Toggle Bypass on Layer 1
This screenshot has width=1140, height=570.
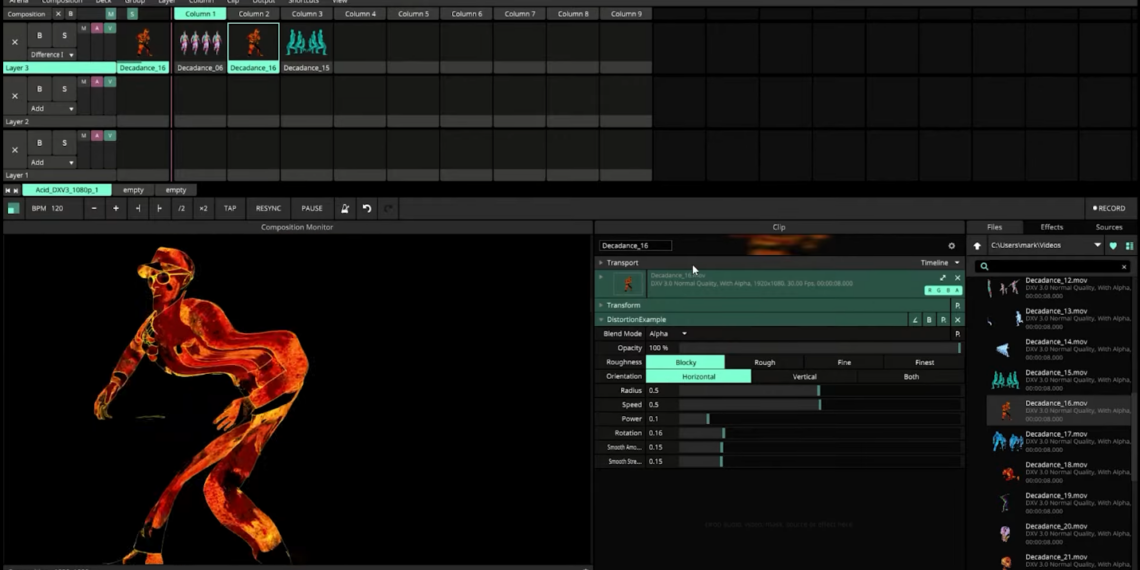point(40,143)
